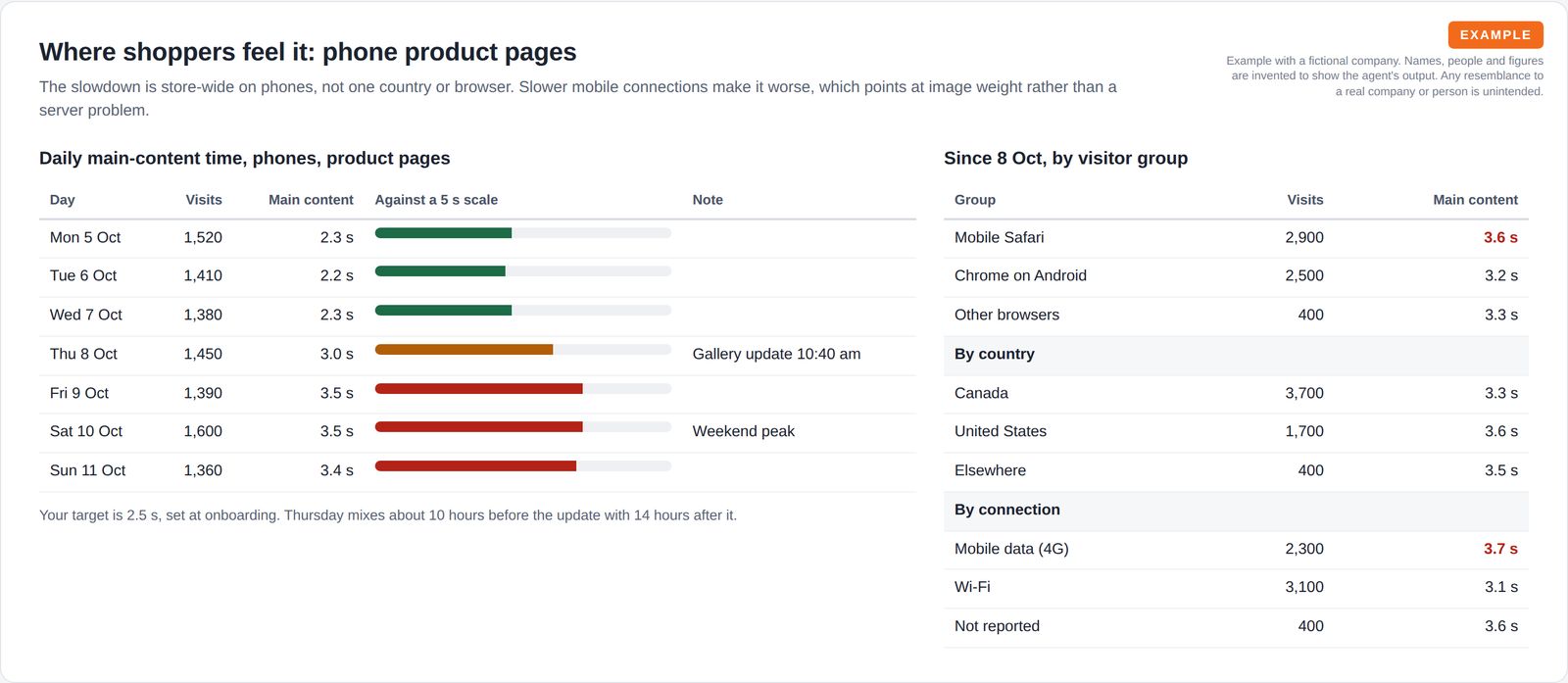
Task: Click the 3.1 s value for Wi-Fi
Action: click(x=1501, y=587)
